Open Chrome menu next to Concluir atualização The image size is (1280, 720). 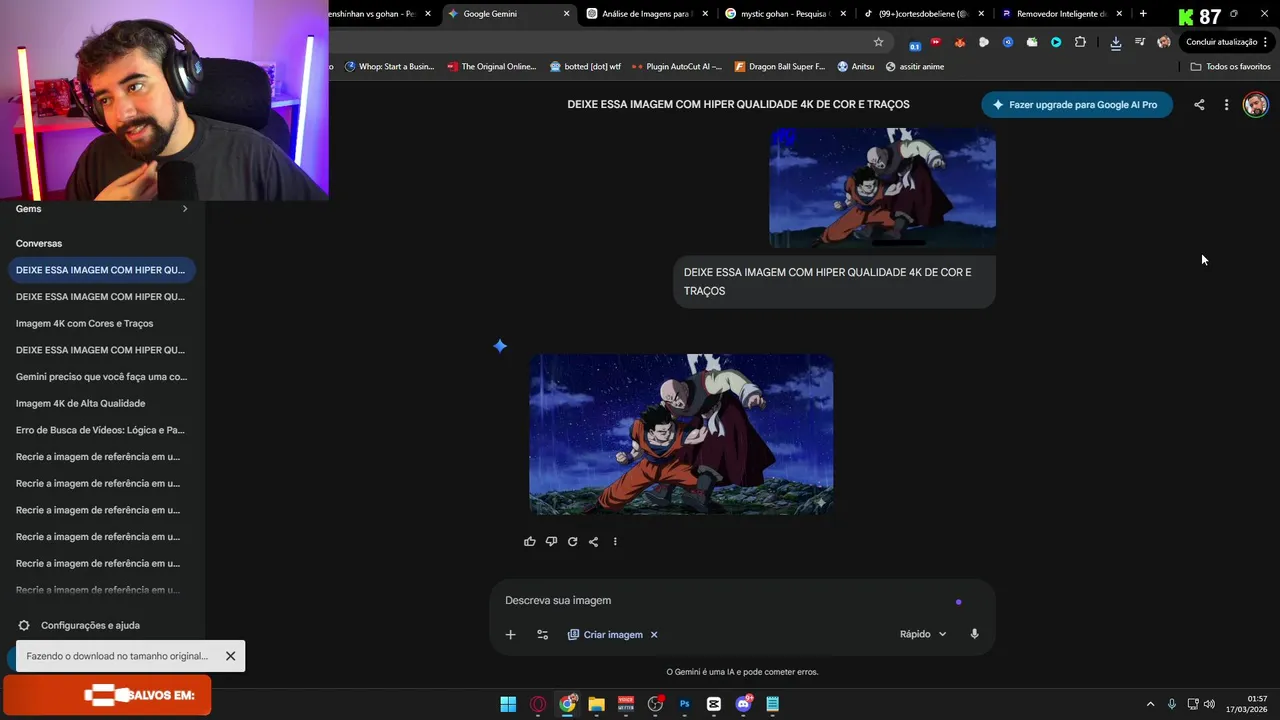tap(1266, 42)
